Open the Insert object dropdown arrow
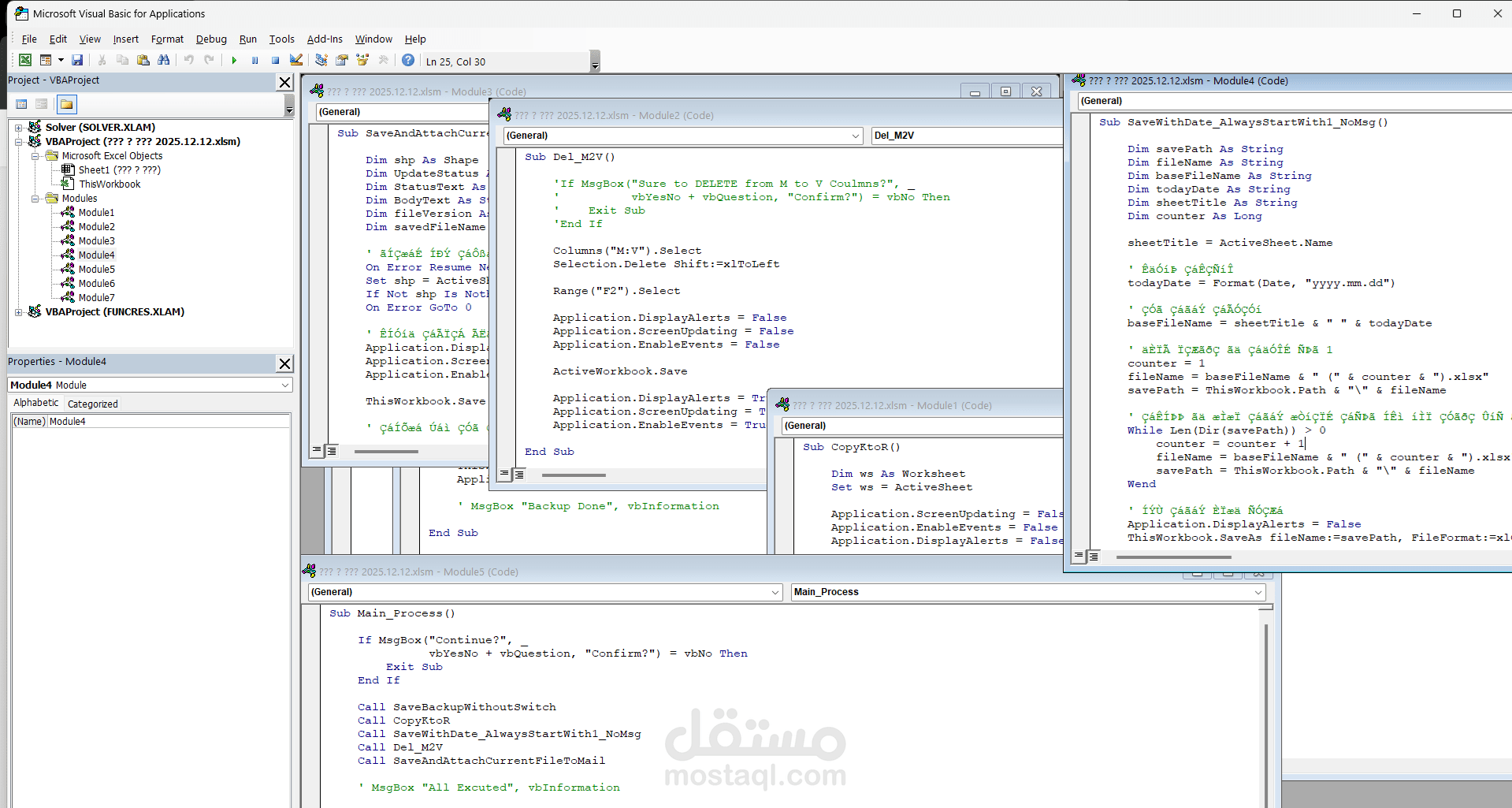The height and width of the screenshot is (808, 1512). [61, 60]
